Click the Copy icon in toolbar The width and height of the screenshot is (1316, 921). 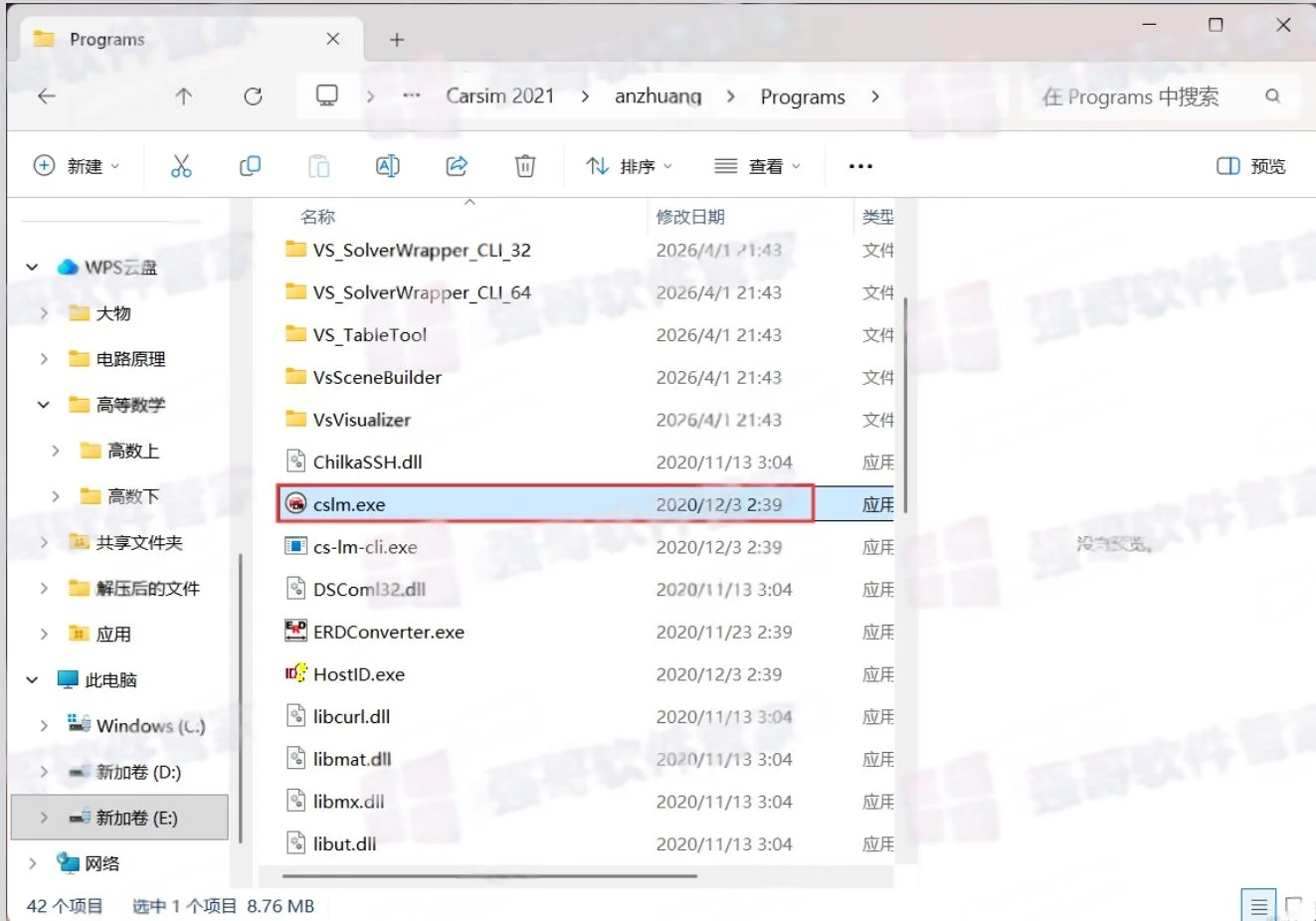[x=250, y=166]
